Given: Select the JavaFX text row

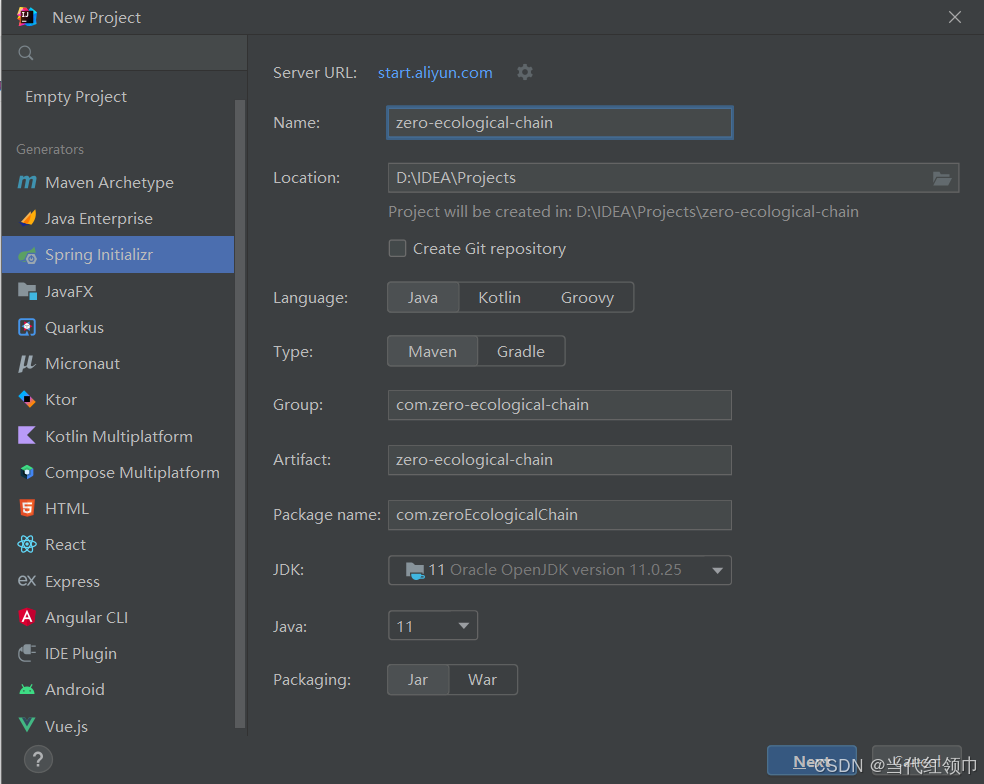Looking at the screenshot, I should (118, 291).
